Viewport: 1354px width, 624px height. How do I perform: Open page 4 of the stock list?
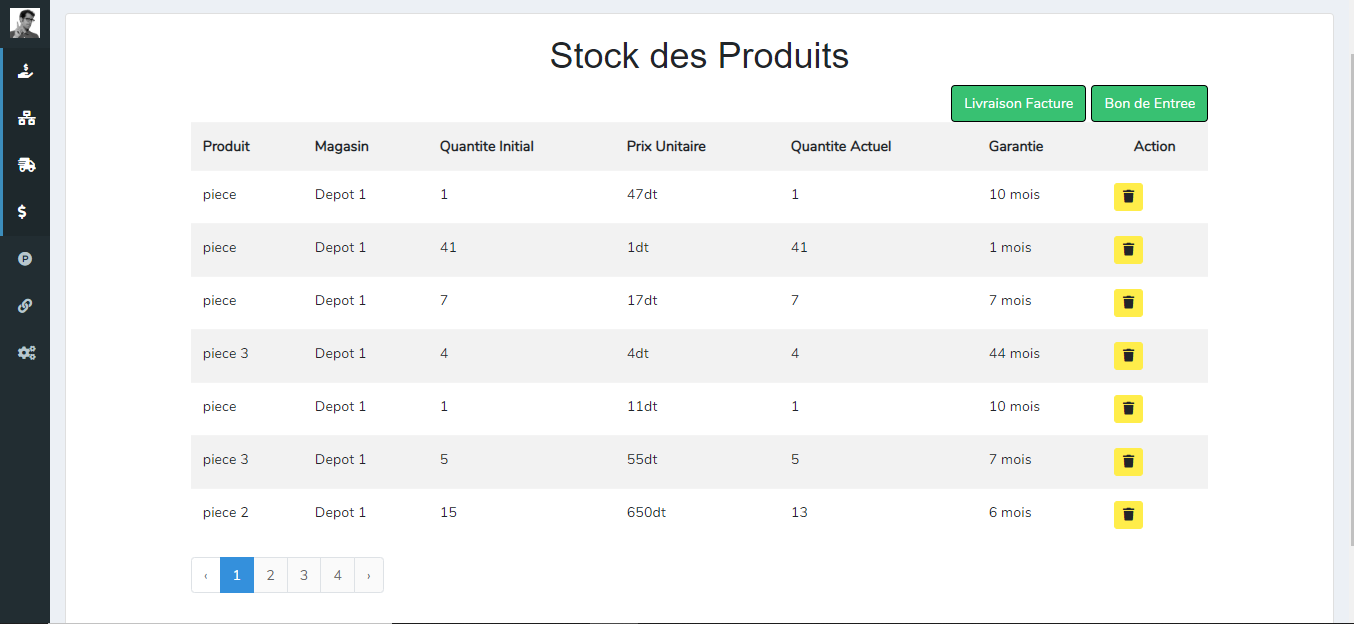[337, 575]
